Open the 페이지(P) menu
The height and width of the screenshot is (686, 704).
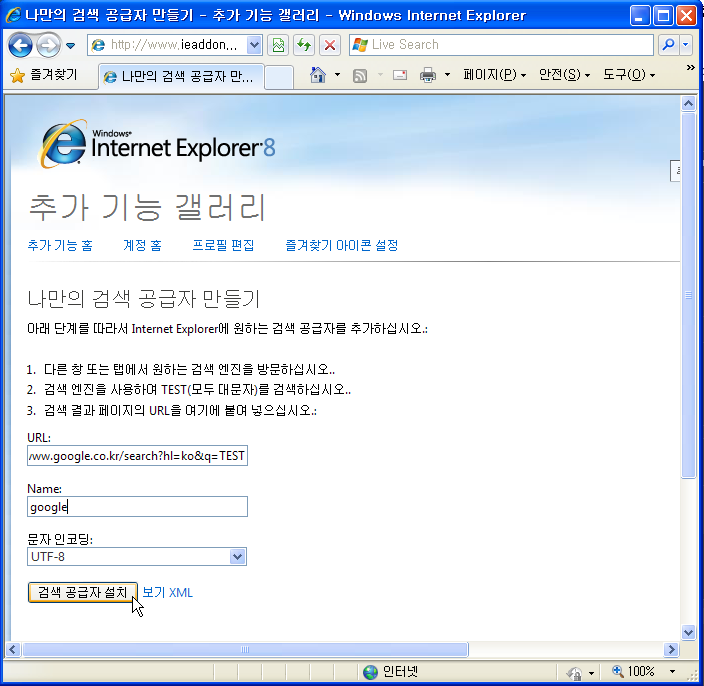(494, 75)
